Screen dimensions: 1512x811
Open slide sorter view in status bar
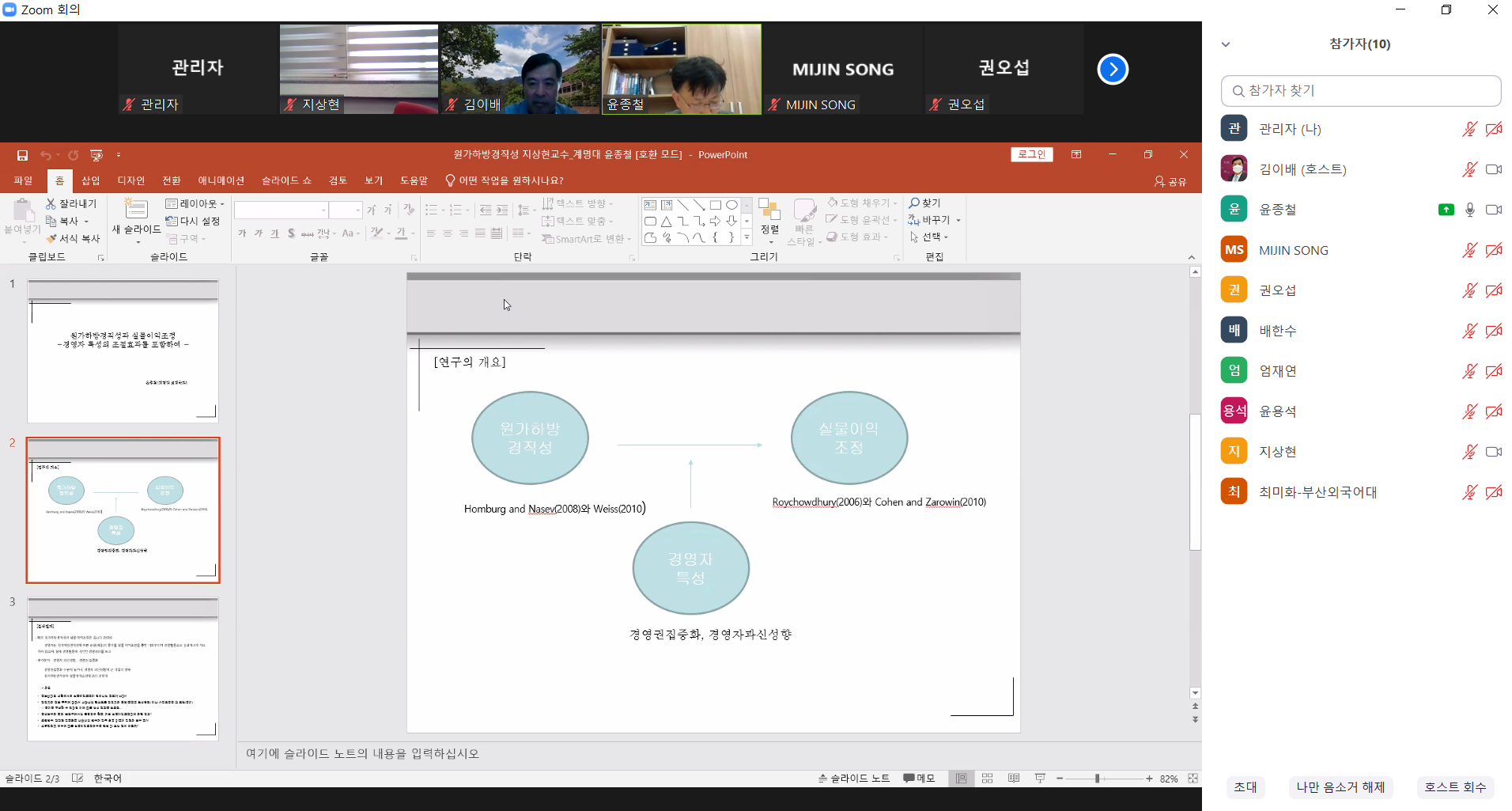click(x=987, y=779)
